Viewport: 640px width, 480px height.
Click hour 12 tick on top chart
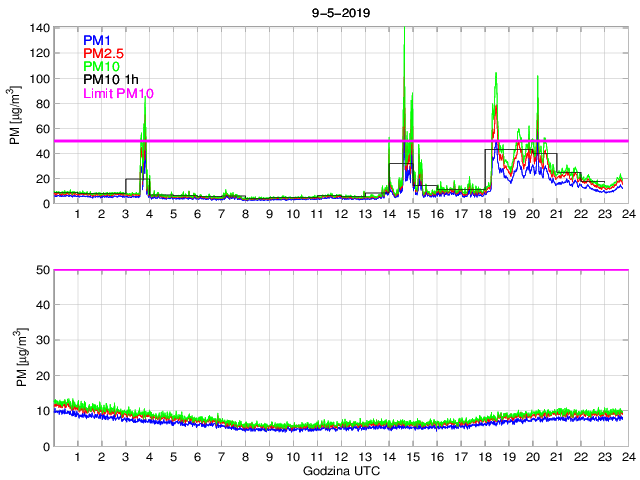point(340,215)
